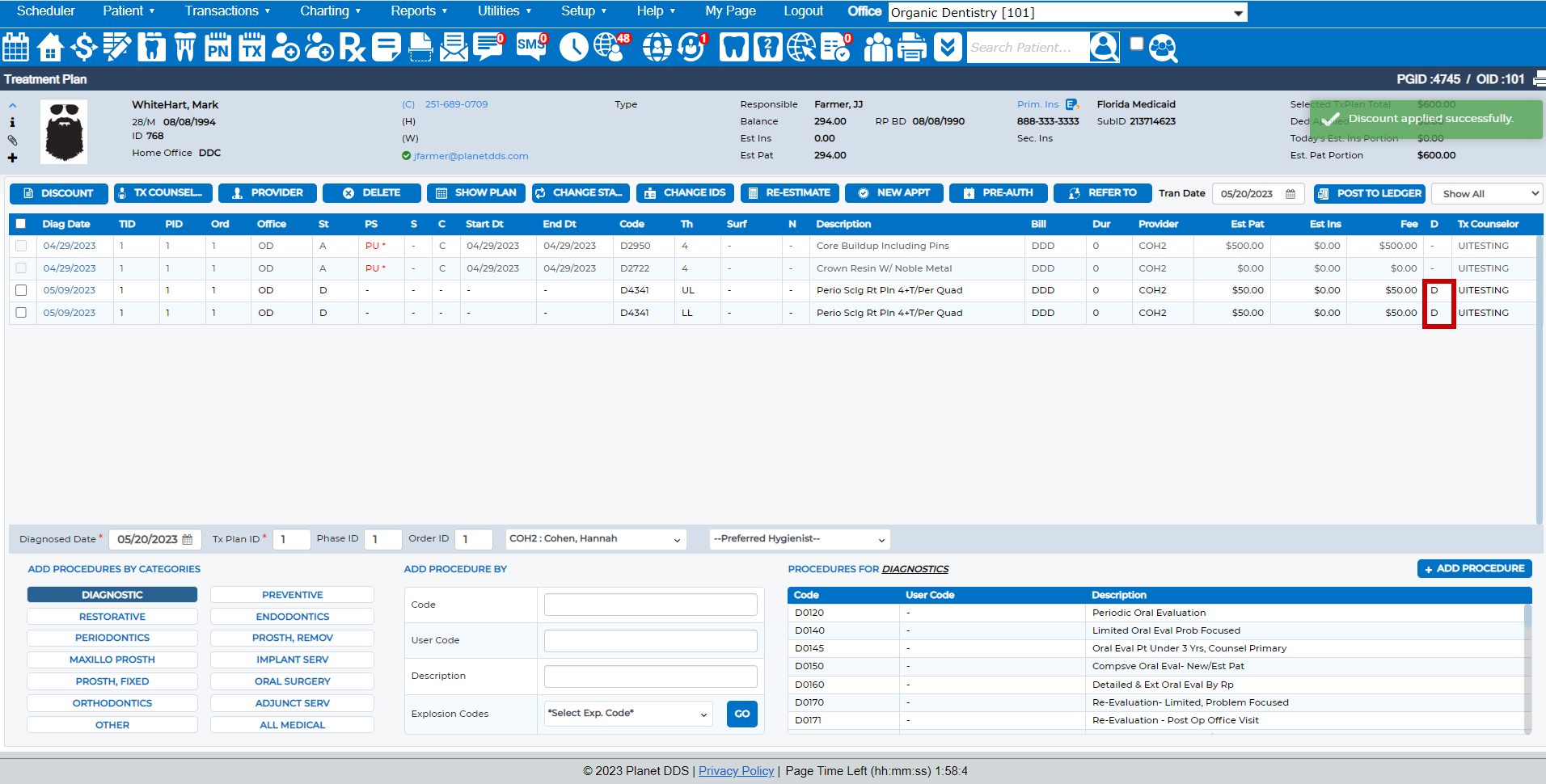Click the patient search magnifier icon

[x=1104, y=47]
